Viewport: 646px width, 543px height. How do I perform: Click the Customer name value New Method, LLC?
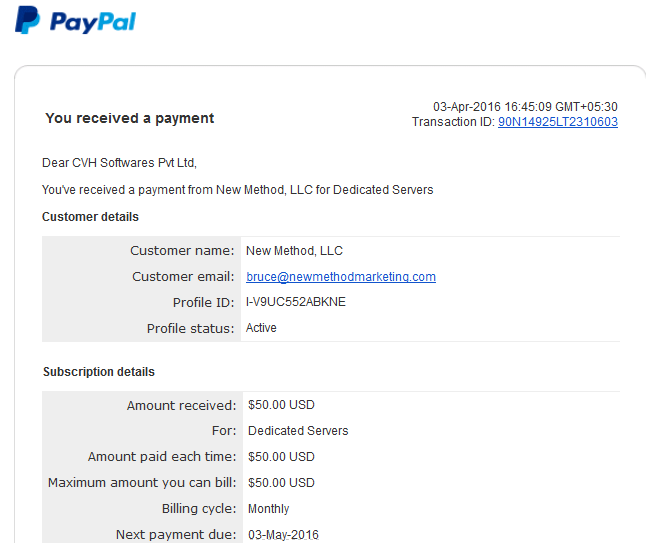coord(294,250)
